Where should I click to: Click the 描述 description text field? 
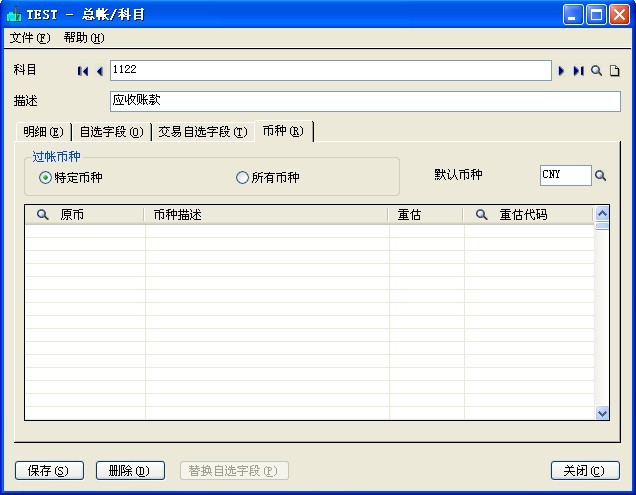pos(364,101)
